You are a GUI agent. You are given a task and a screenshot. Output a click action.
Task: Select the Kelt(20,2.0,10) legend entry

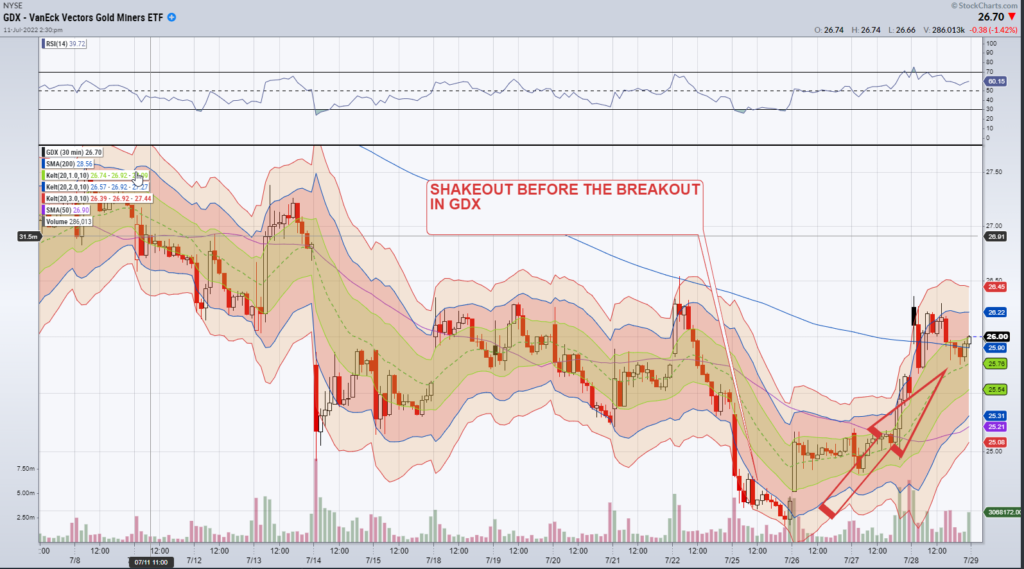tap(97, 187)
